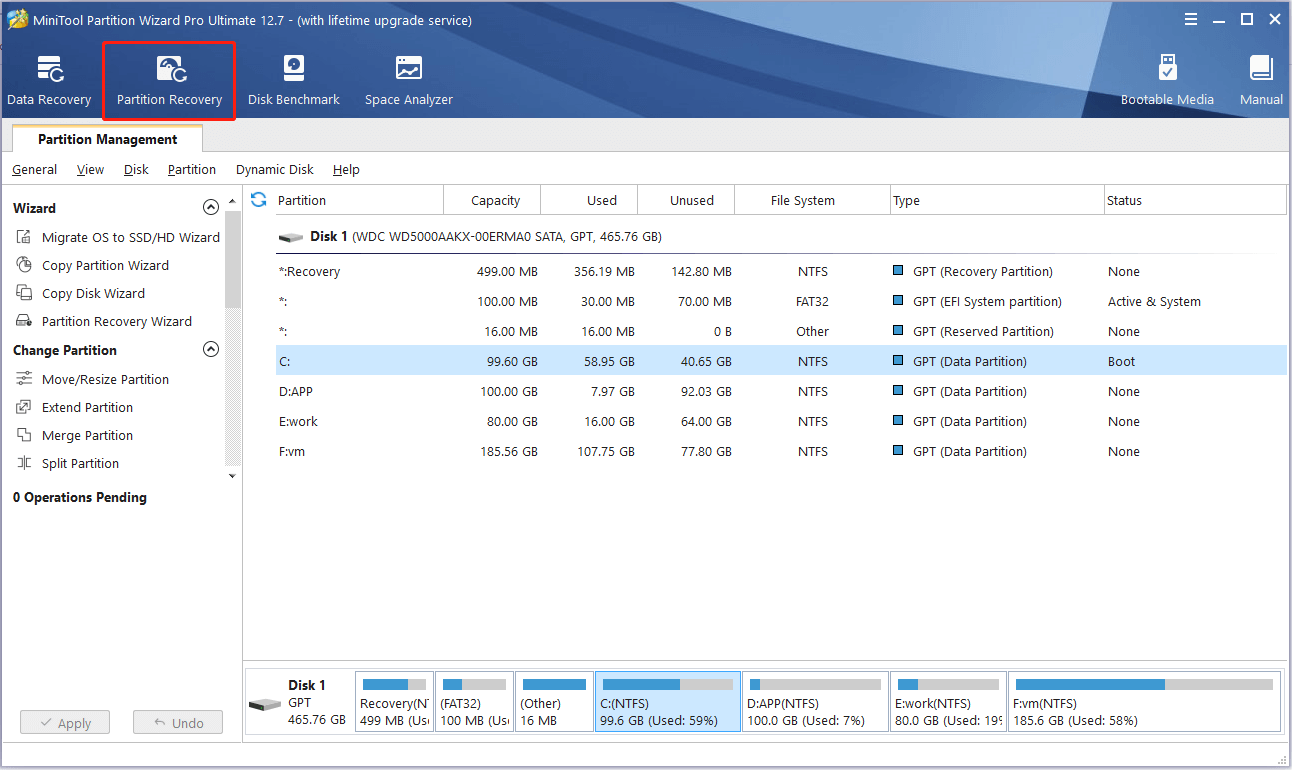Collapse the Wizard section
Image resolution: width=1292 pixels, height=770 pixels.
coord(211,207)
